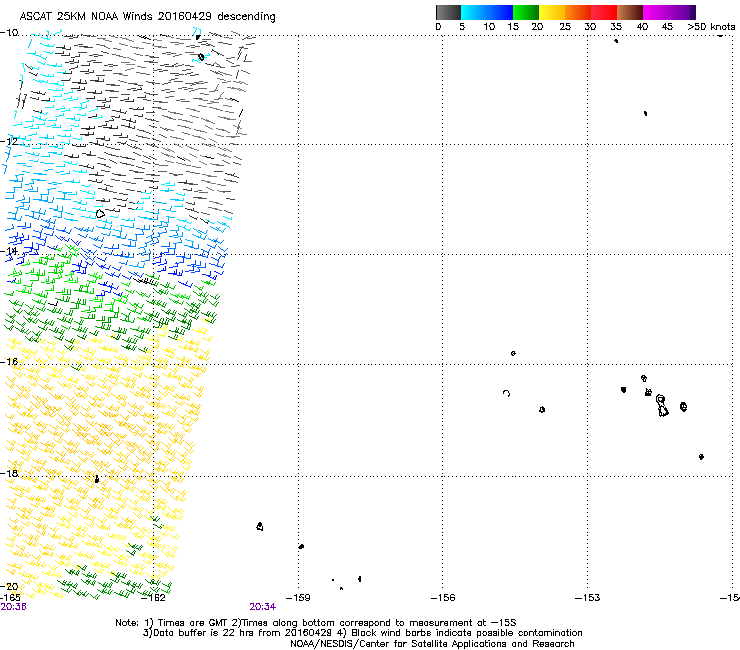Click the purple '20:34' time label
This screenshot has height=650, width=740.
[263, 607]
